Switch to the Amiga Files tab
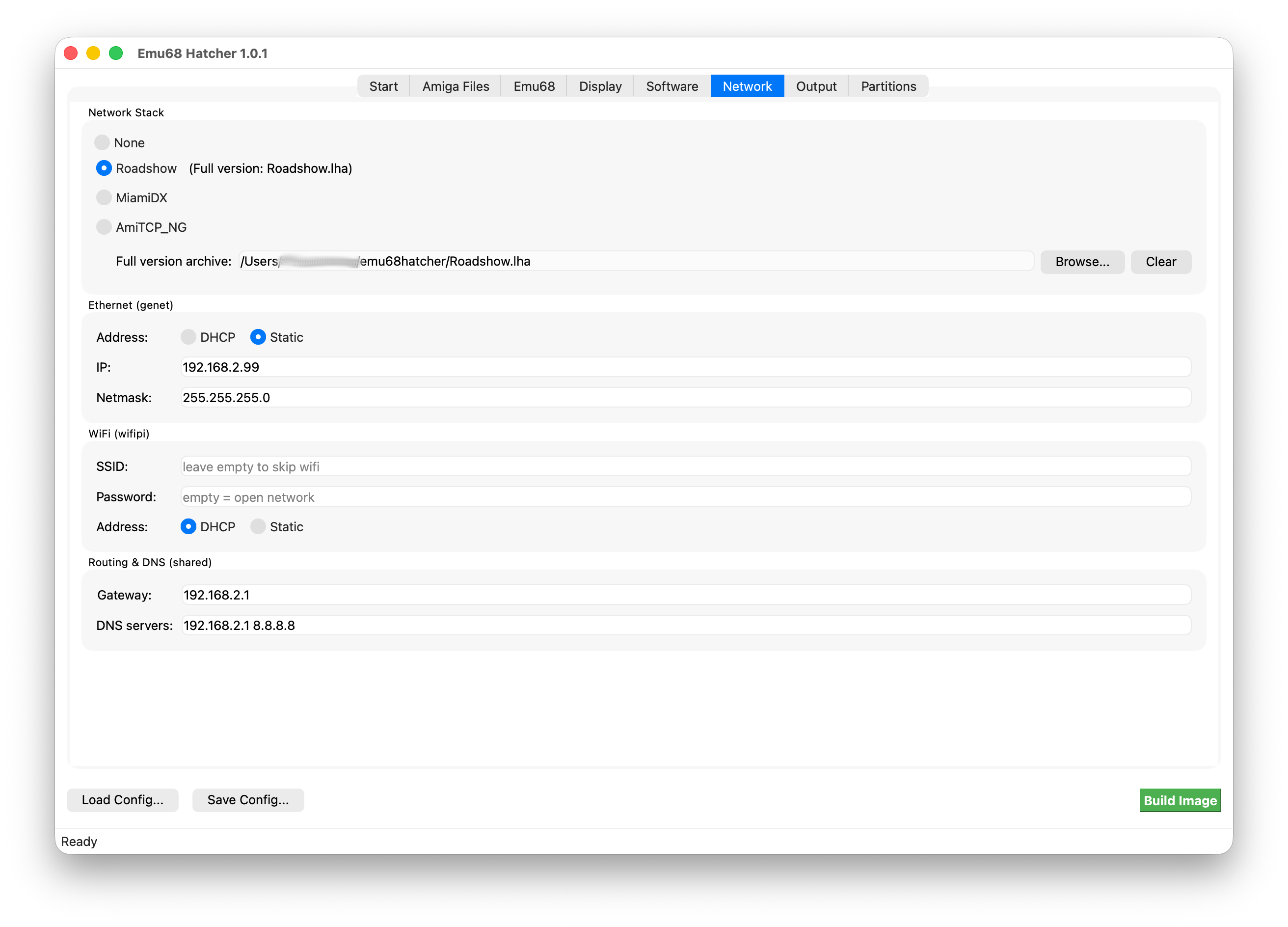The height and width of the screenshot is (927, 1288). point(456,86)
